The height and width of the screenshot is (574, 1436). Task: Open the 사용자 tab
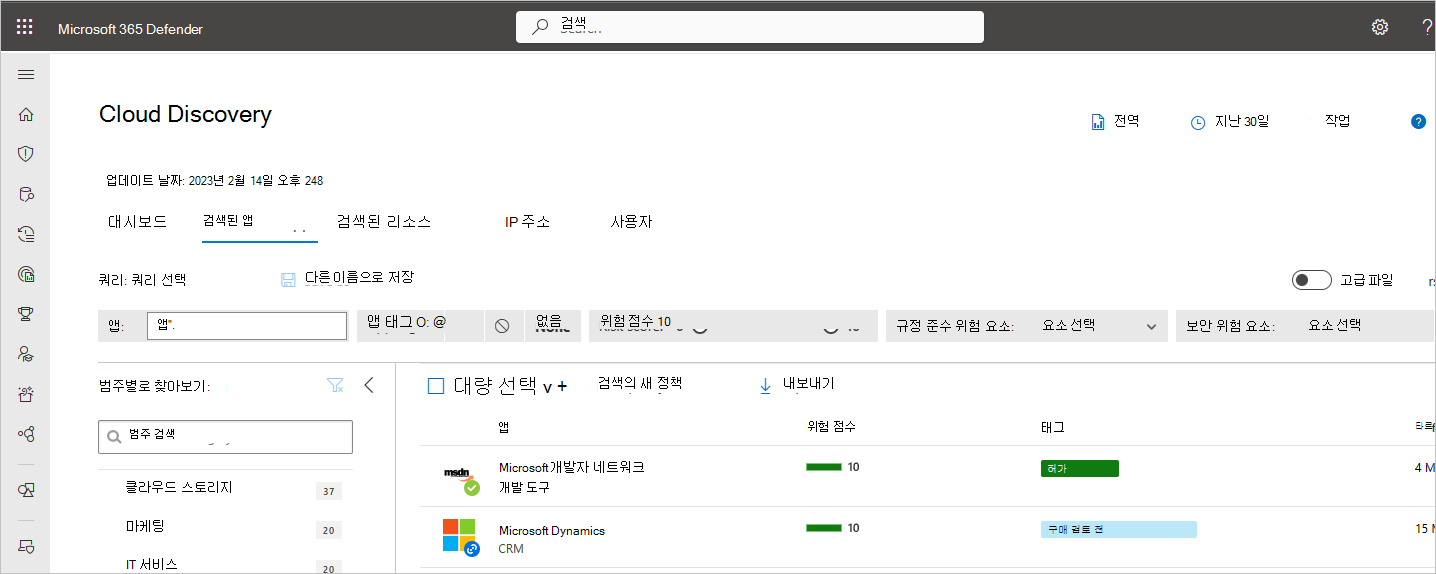tap(631, 222)
